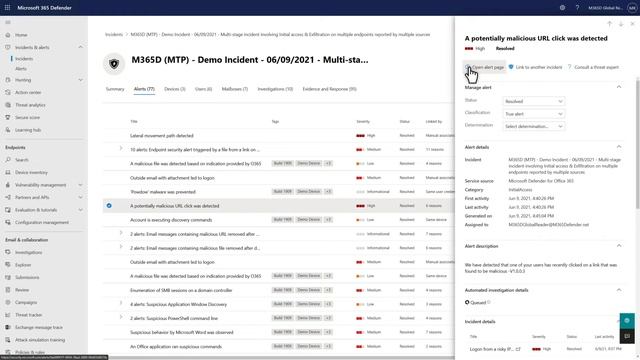Click the Secure score trophy icon
The image size is (640, 360).
[8, 117]
